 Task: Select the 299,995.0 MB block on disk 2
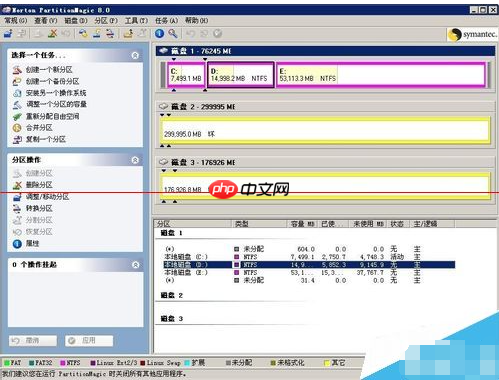(x=326, y=130)
